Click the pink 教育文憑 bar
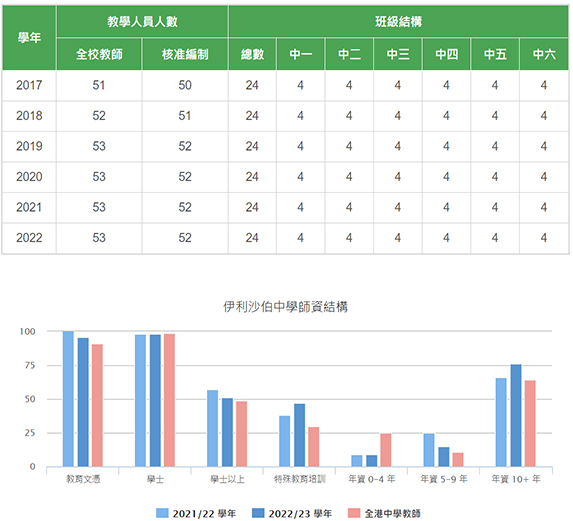This screenshot has width=573, height=521. [x=97, y=406]
